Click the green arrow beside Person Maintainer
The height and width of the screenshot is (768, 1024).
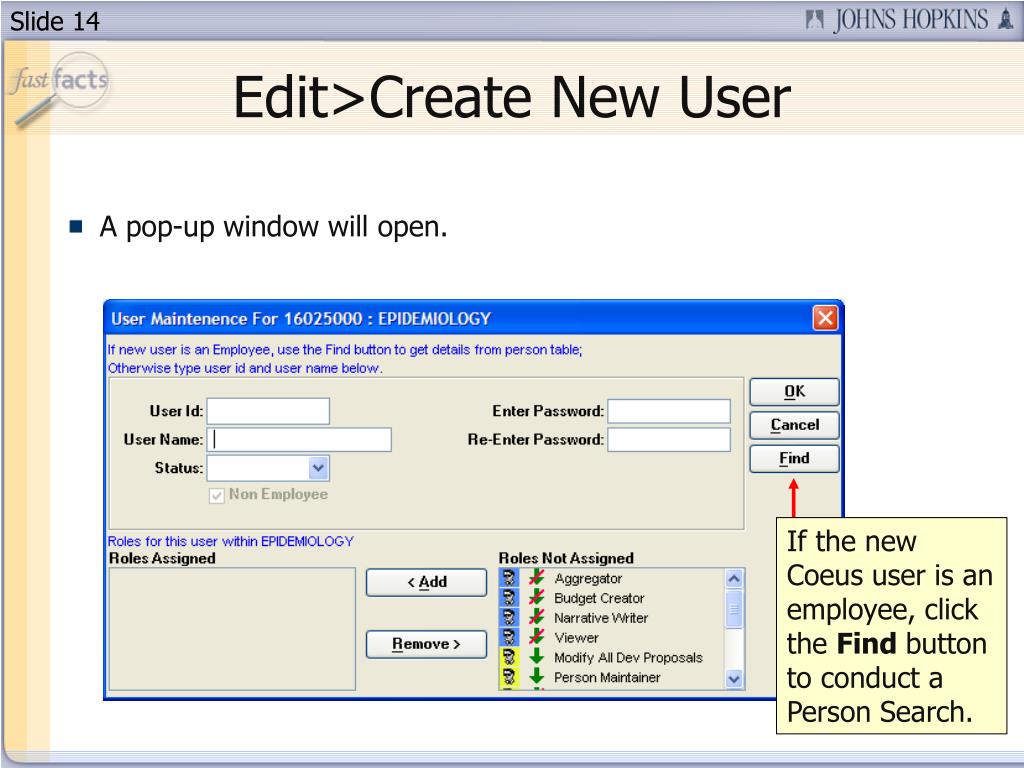click(536, 677)
